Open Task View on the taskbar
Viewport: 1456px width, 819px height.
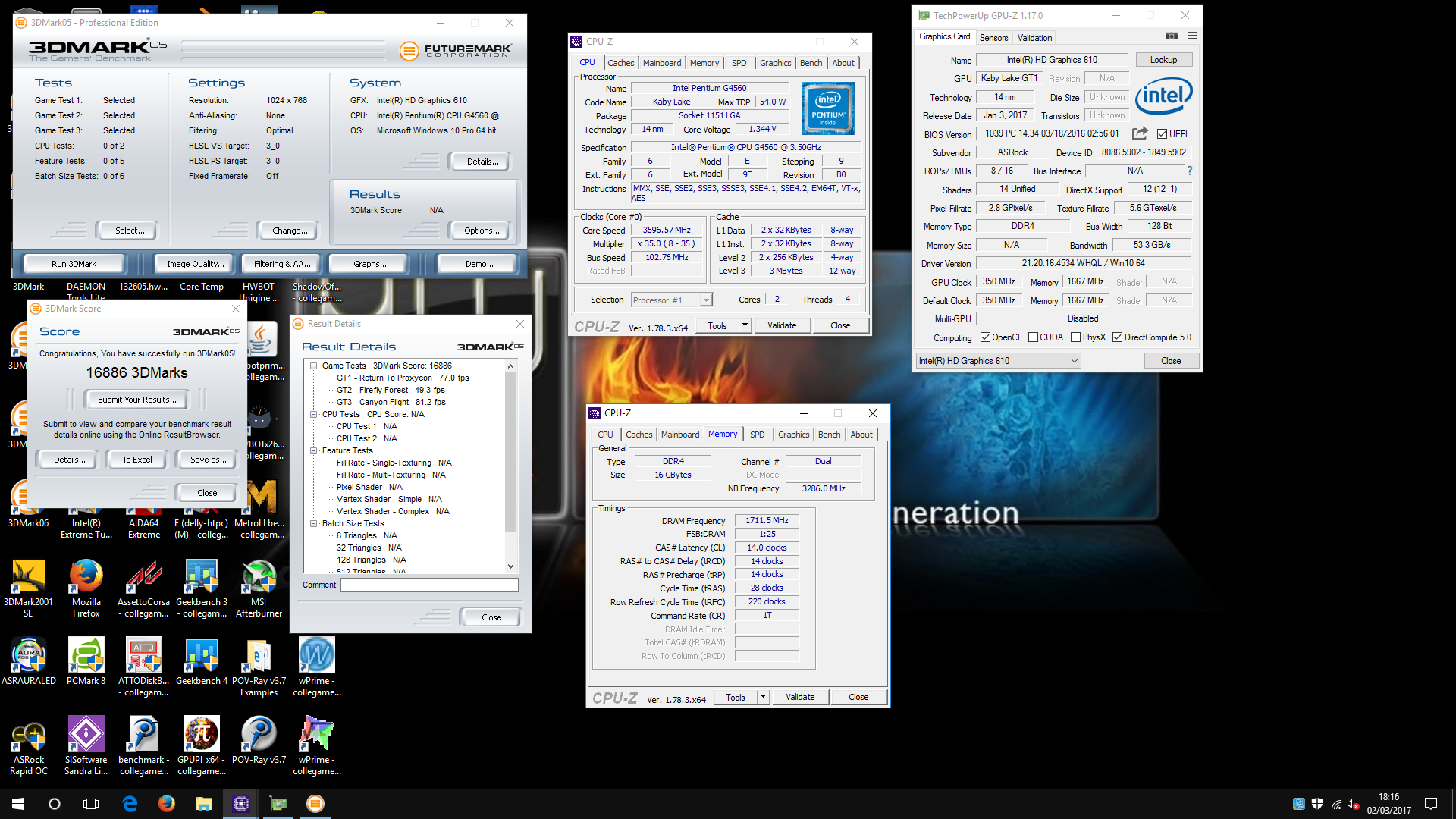point(91,804)
